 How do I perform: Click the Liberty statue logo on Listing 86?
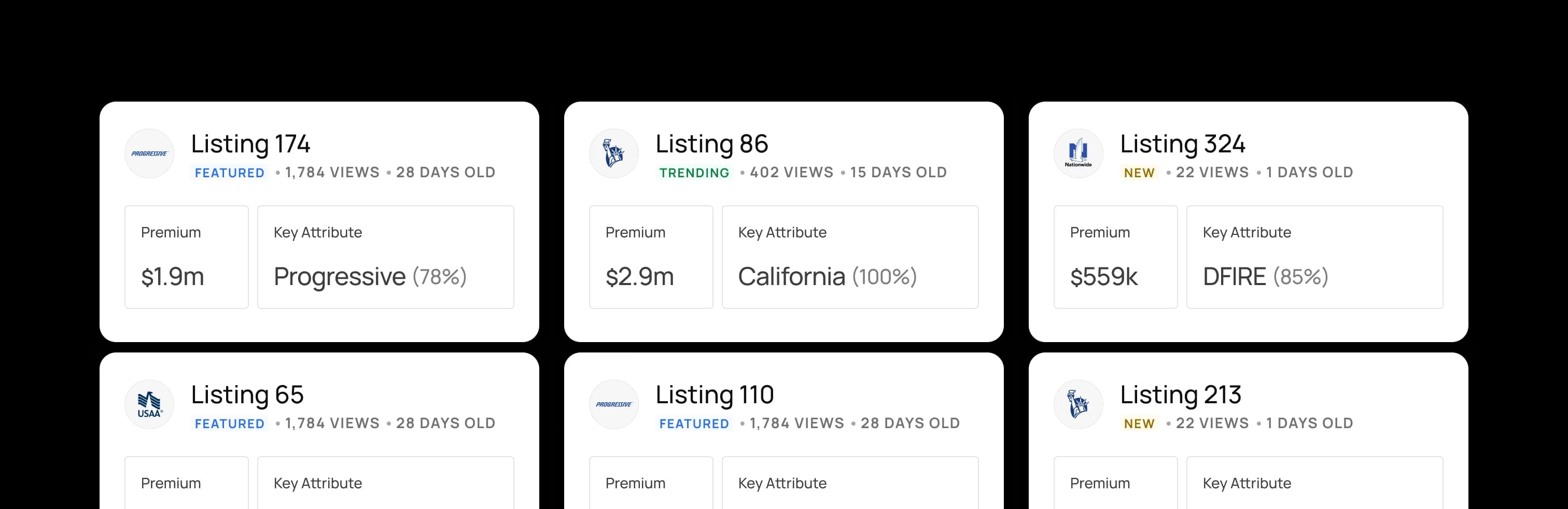point(613,153)
